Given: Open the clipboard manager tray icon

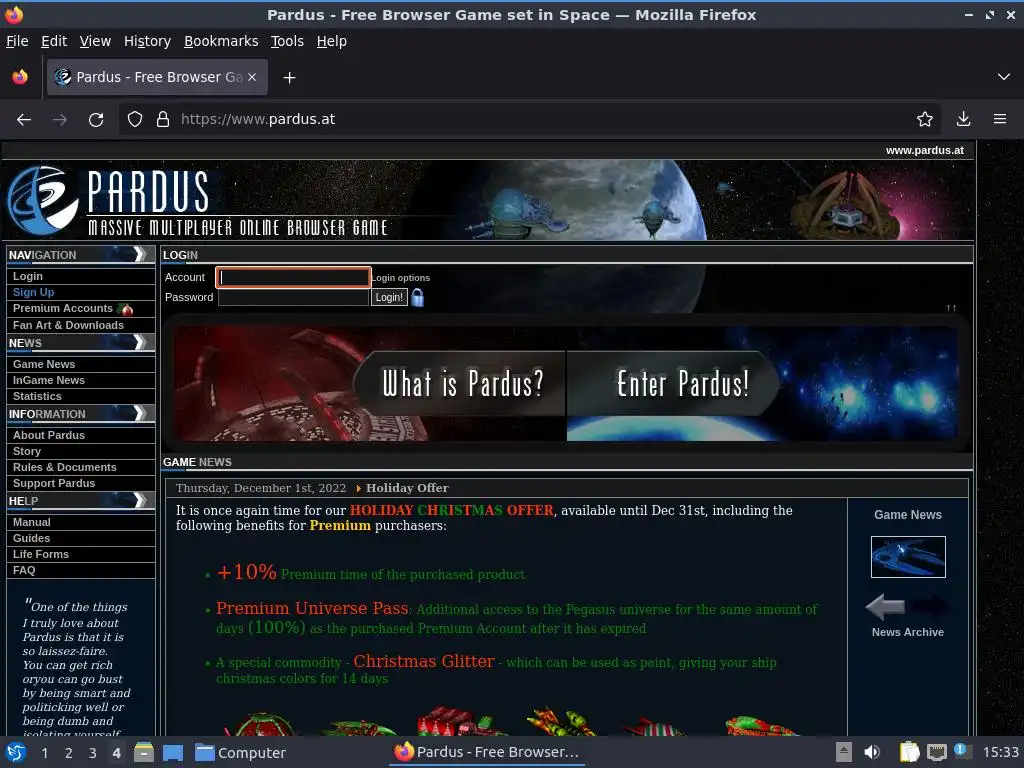Looking at the screenshot, I should coord(909,752).
